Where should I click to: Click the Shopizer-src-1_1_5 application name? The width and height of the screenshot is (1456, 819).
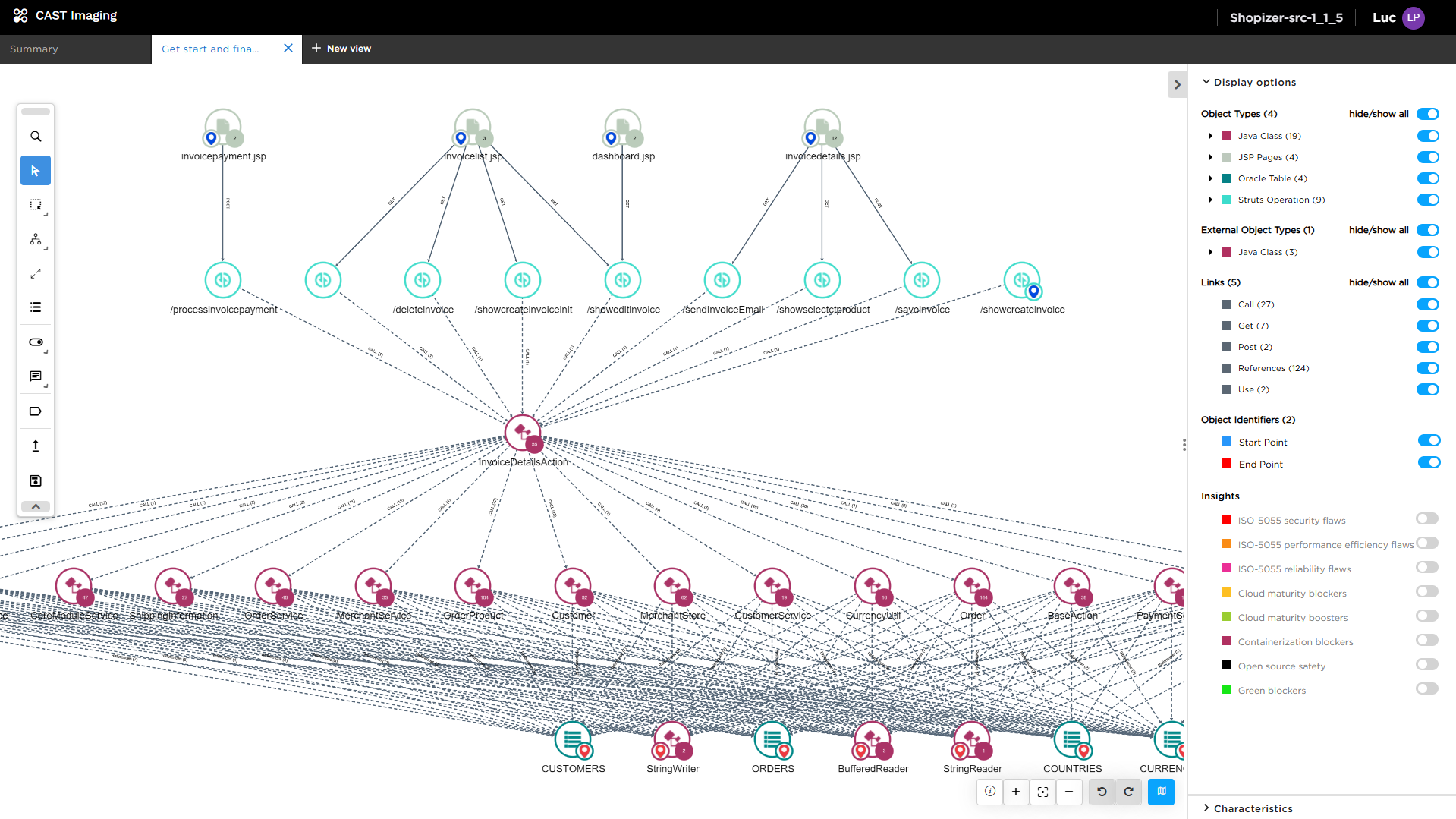[x=1285, y=17]
